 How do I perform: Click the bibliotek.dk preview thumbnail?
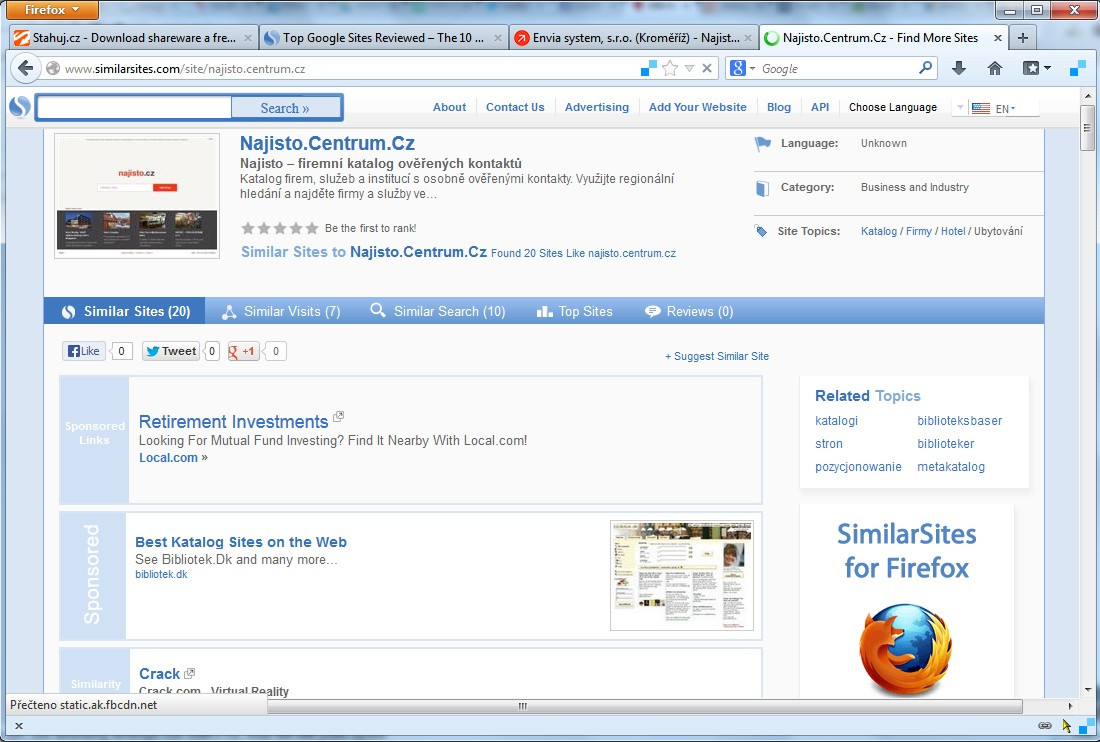(x=682, y=576)
